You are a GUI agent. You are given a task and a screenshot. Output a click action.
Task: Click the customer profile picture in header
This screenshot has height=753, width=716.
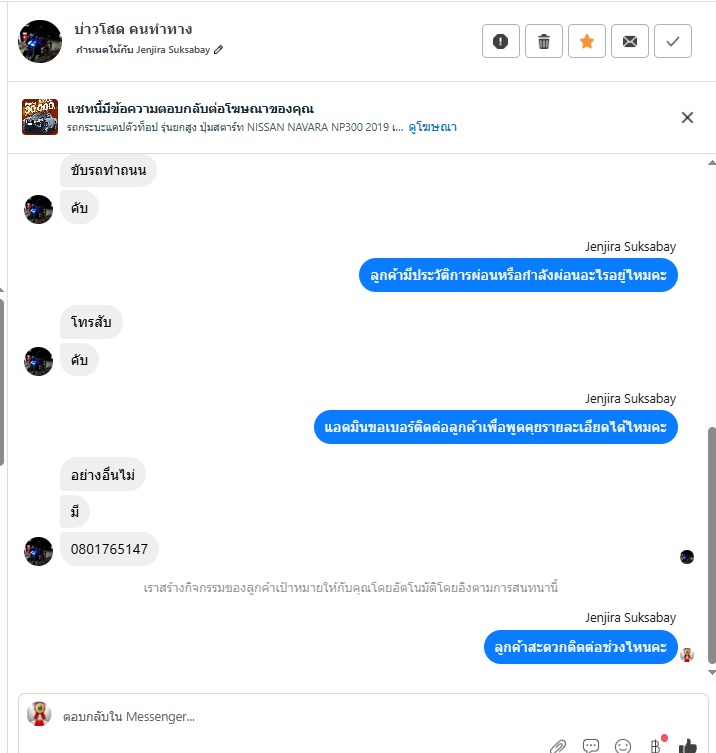coord(40,41)
